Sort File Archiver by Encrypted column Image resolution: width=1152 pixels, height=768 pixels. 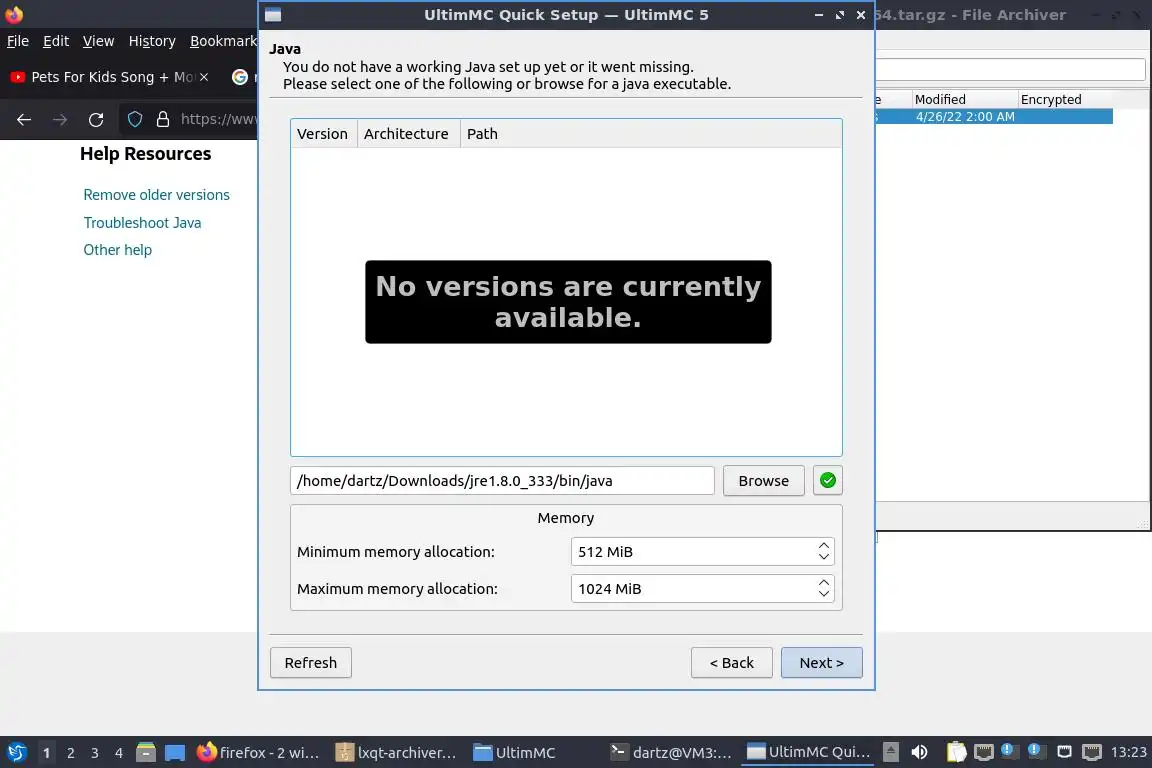pyautogui.click(x=1066, y=99)
